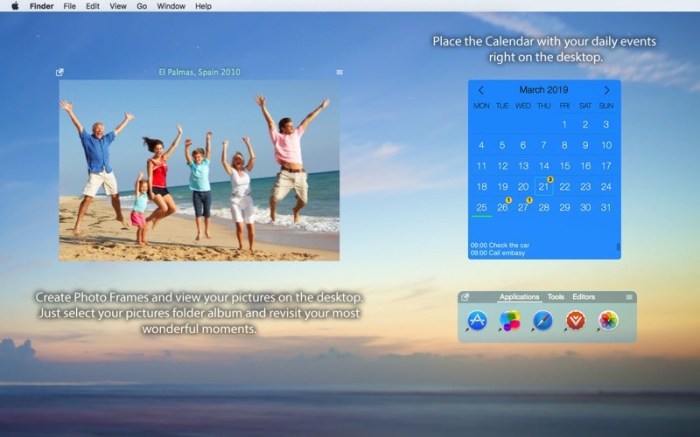
Task: Select March 21 in the calendar
Action: 544,186
